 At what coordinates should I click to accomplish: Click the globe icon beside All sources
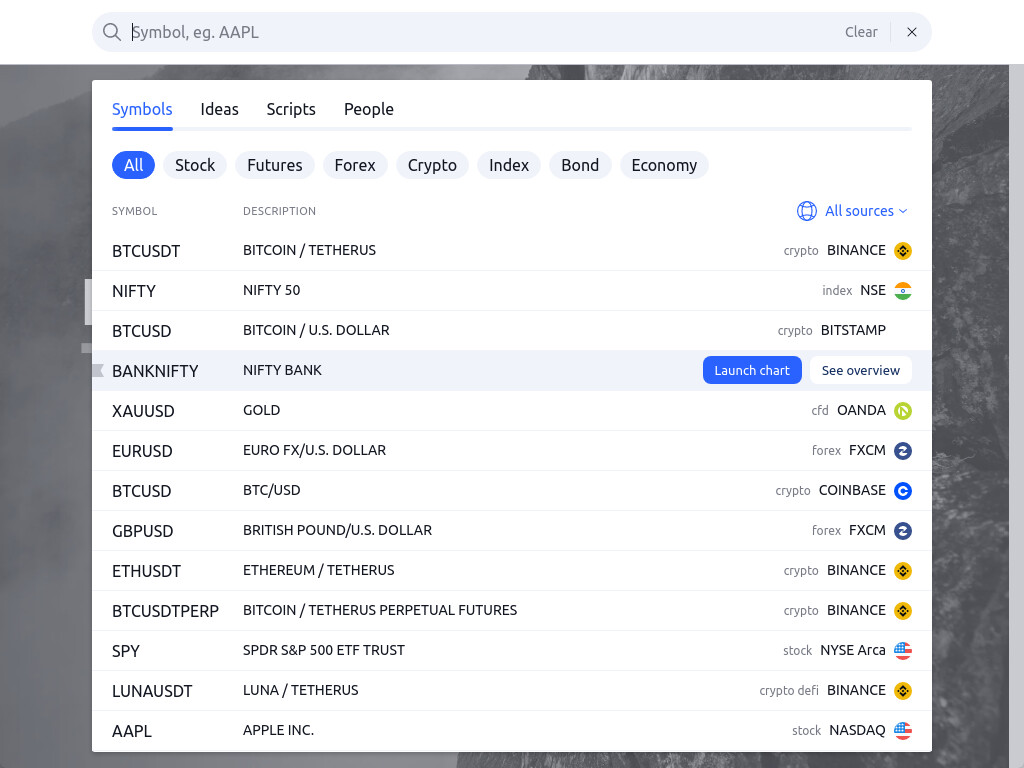(x=807, y=211)
